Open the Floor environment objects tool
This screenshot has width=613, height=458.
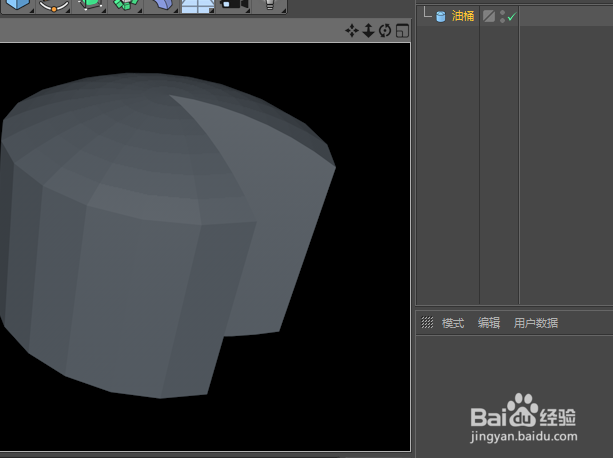(x=197, y=5)
